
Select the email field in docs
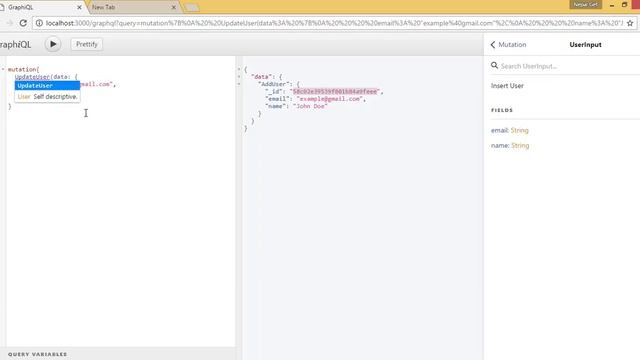(x=500, y=130)
